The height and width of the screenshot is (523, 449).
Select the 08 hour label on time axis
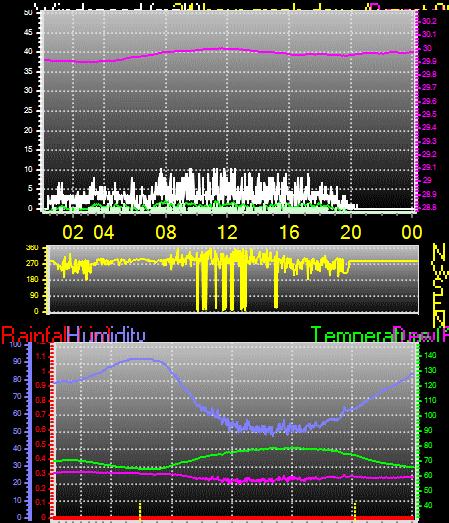(166, 232)
